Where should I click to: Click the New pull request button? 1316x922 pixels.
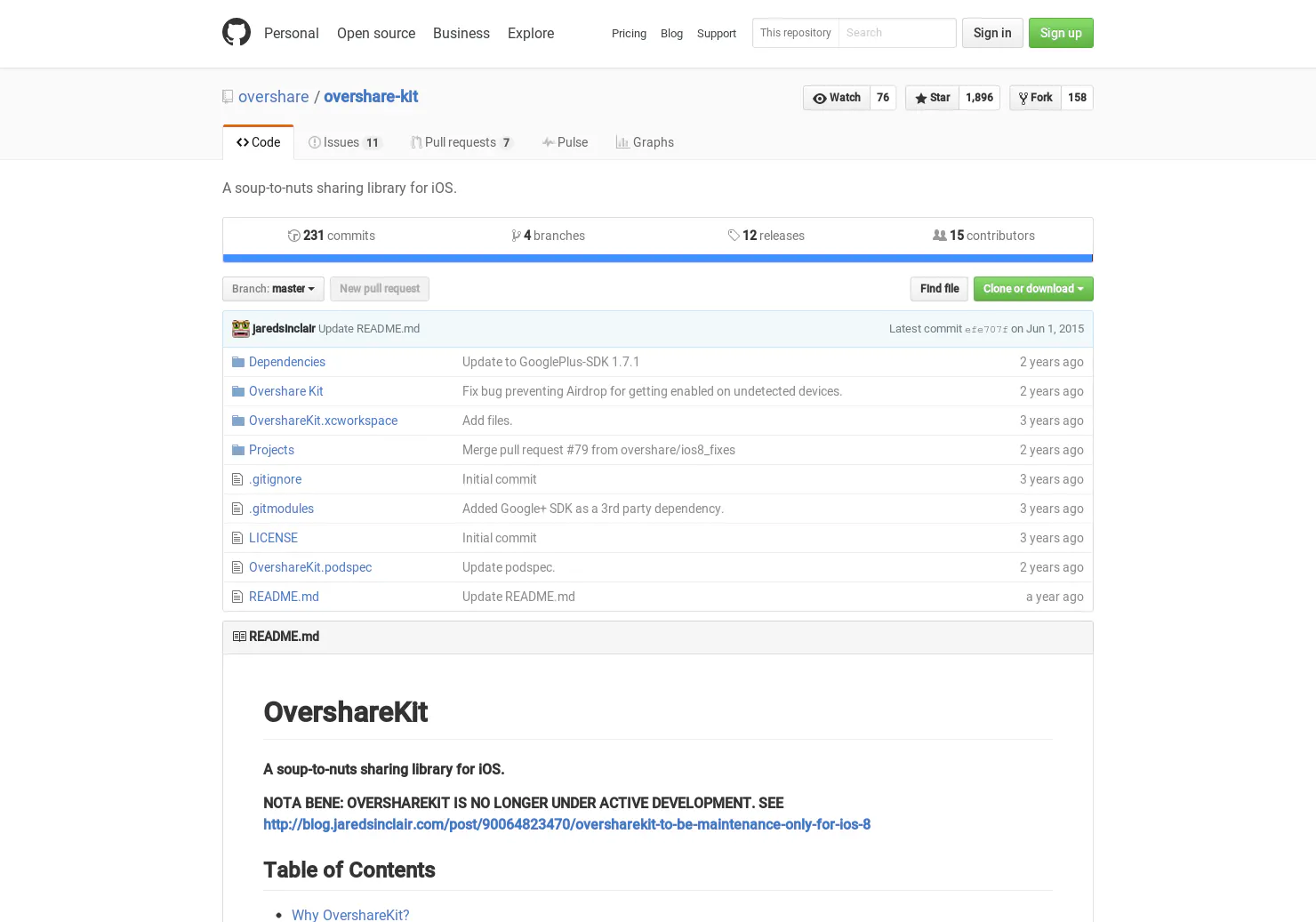click(x=380, y=289)
